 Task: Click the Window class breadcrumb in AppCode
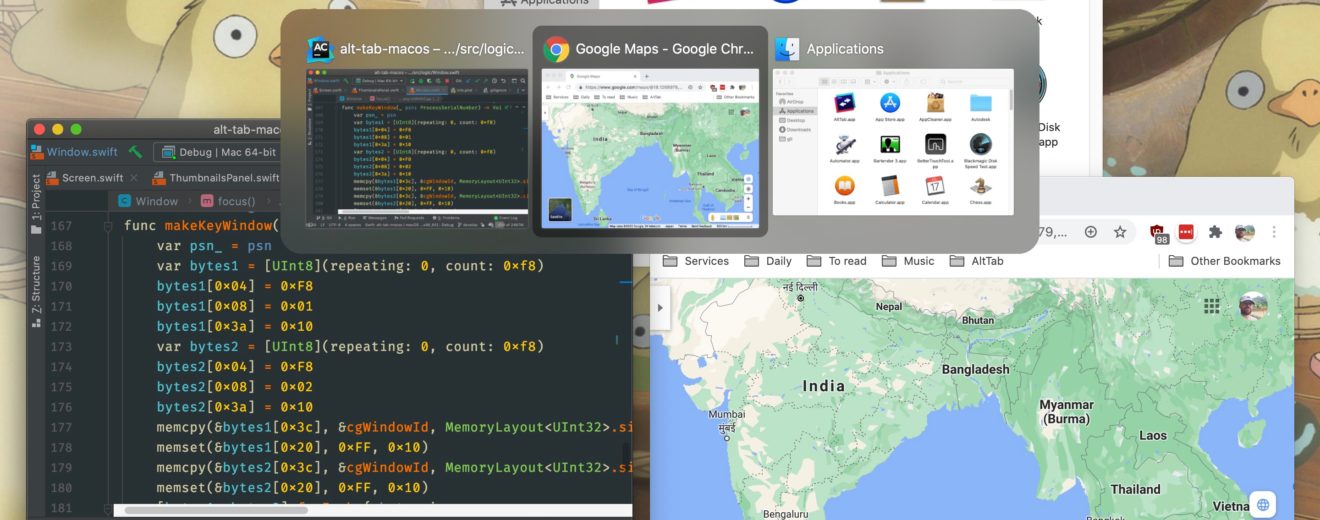[147, 201]
